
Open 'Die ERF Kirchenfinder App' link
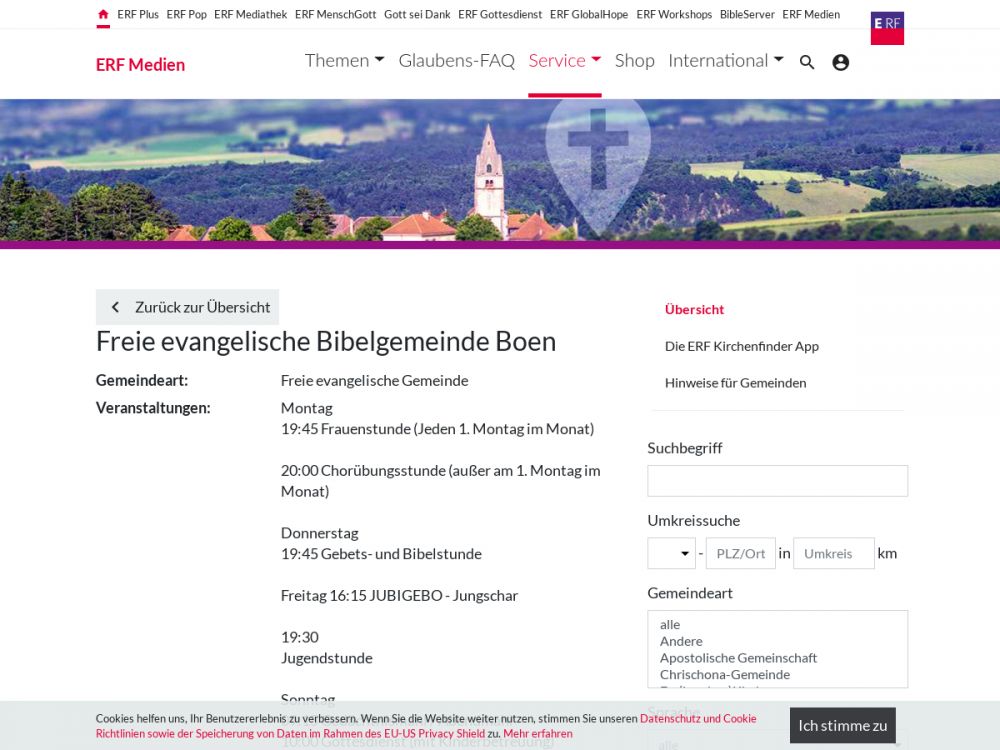click(741, 346)
